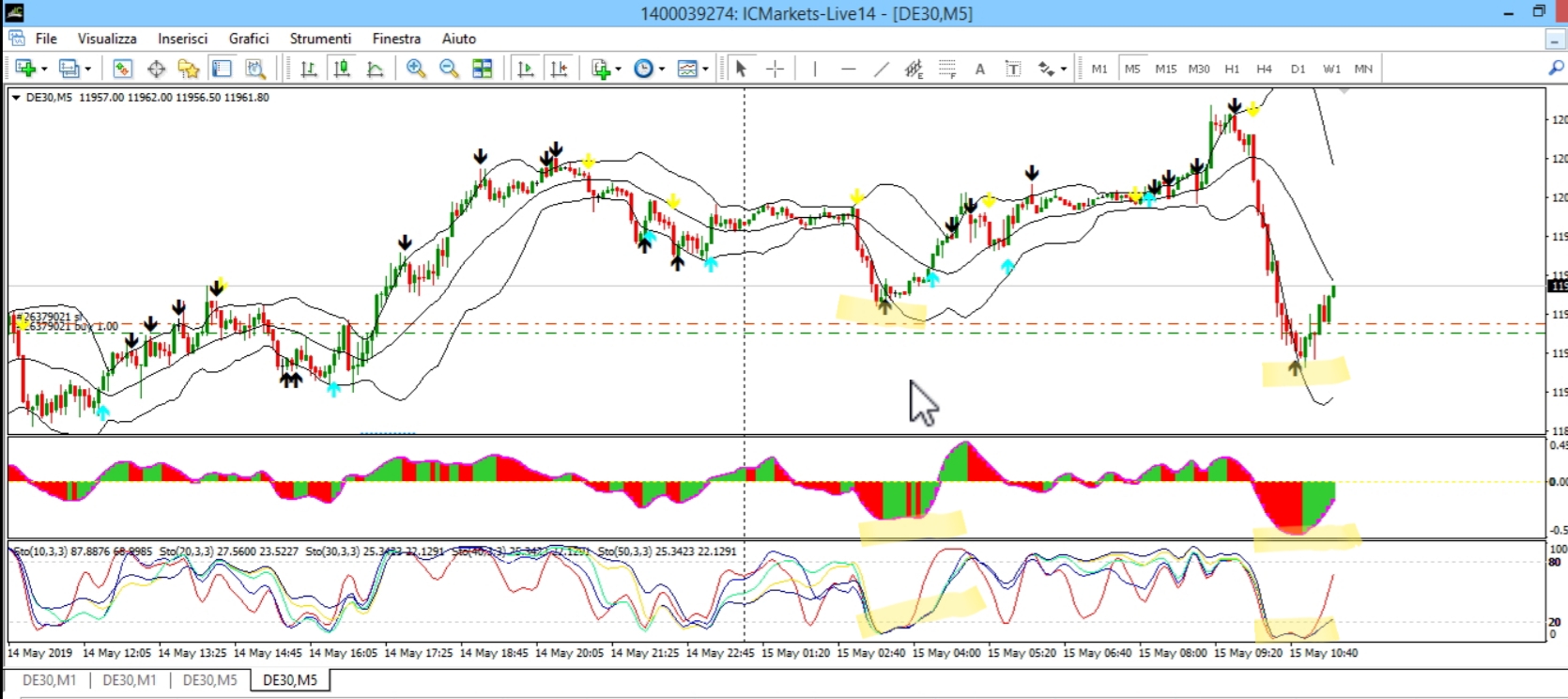This screenshot has height=699, width=1568.
Task: Select the Text Label tool
Action: pyautogui.click(x=1013, y=69)
